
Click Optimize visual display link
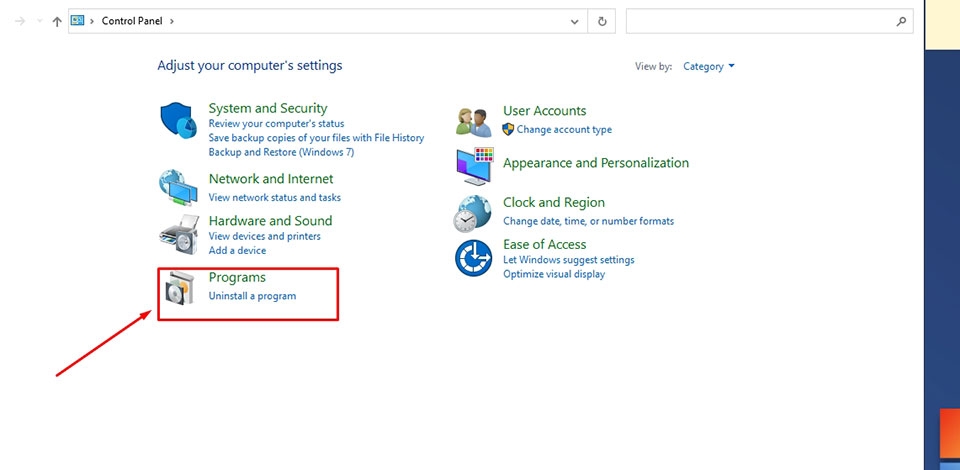(x=553, y=274)
